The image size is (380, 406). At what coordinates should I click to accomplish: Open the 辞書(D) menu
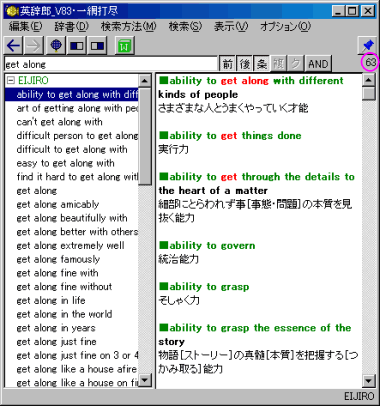click(71, 26)
